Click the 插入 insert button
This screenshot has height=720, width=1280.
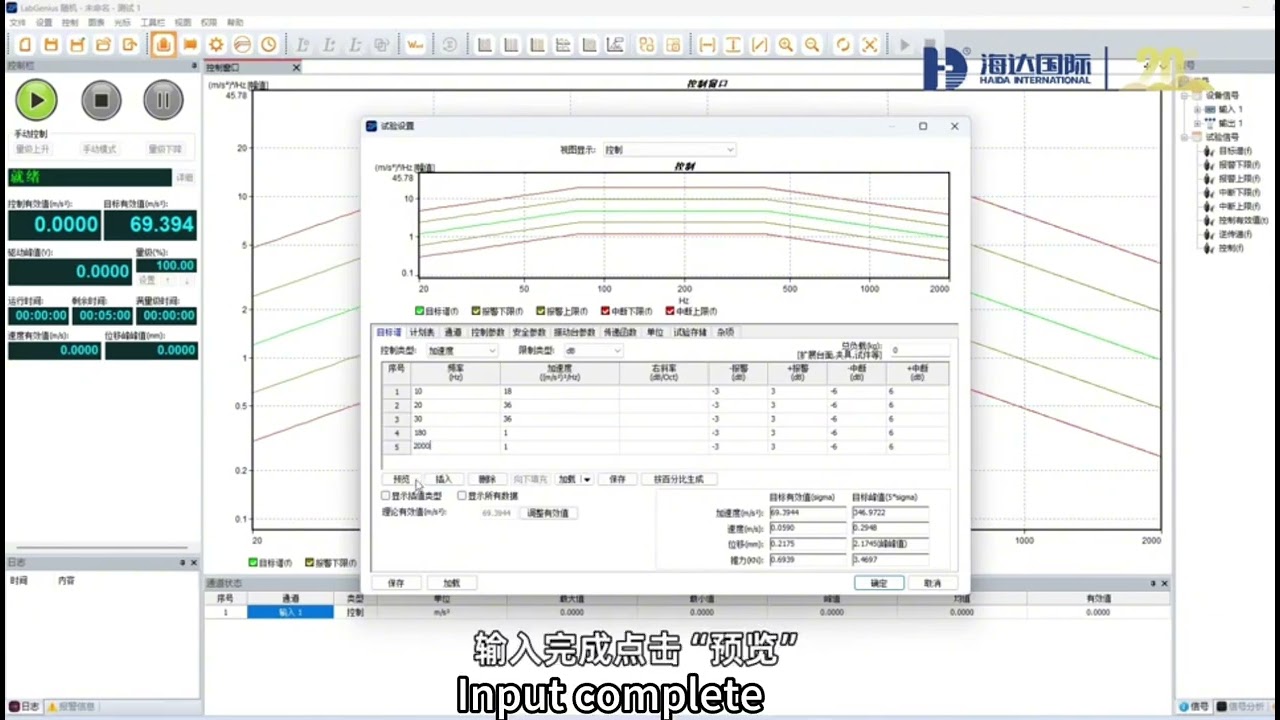click(x=444, y=479)
